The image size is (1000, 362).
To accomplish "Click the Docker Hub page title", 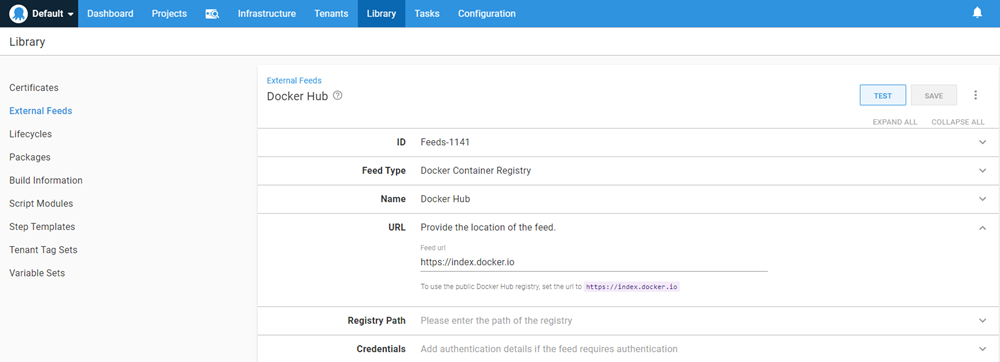I will tap(297, 96).
